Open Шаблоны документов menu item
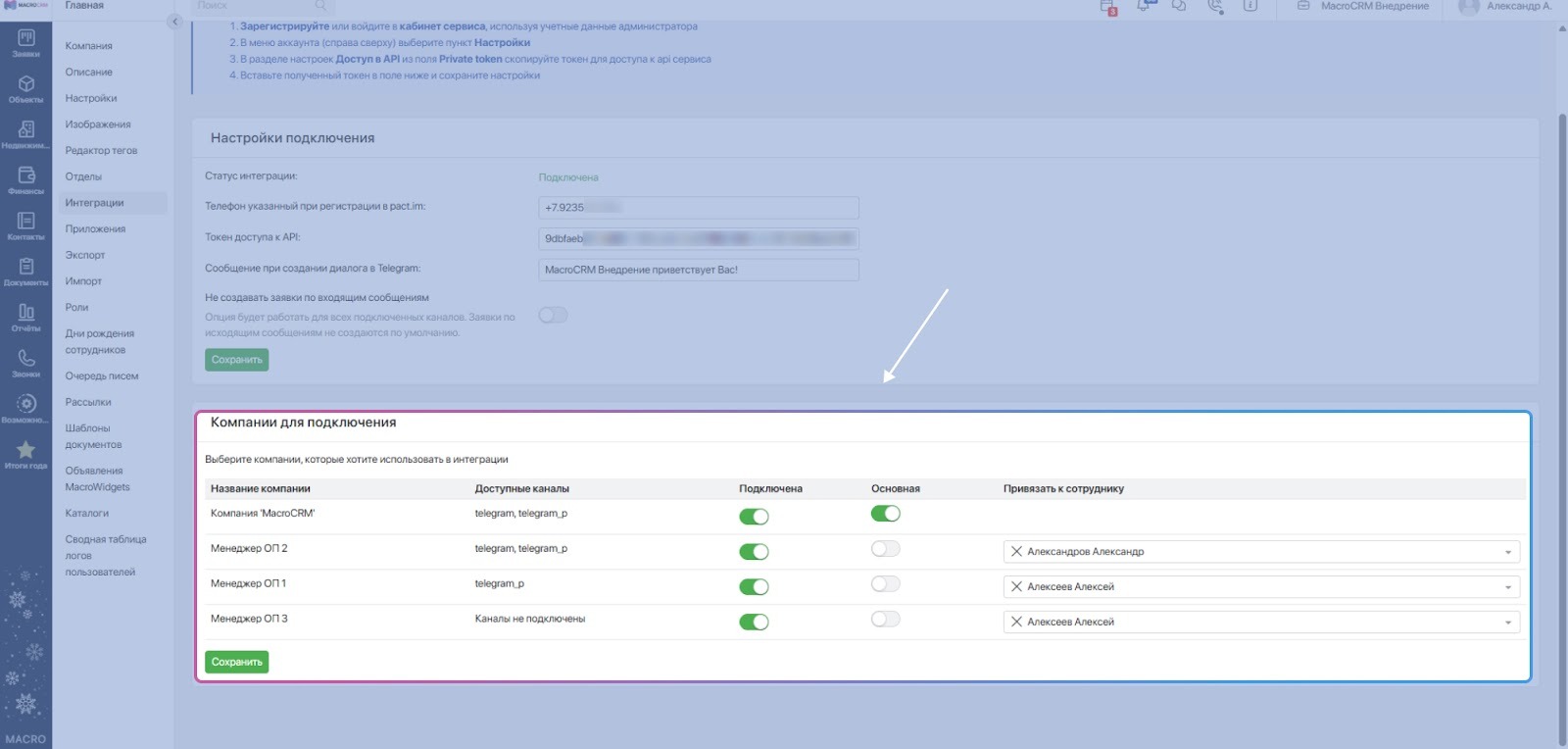Screen dimensions: 1568x749 [x=93, y=436]
